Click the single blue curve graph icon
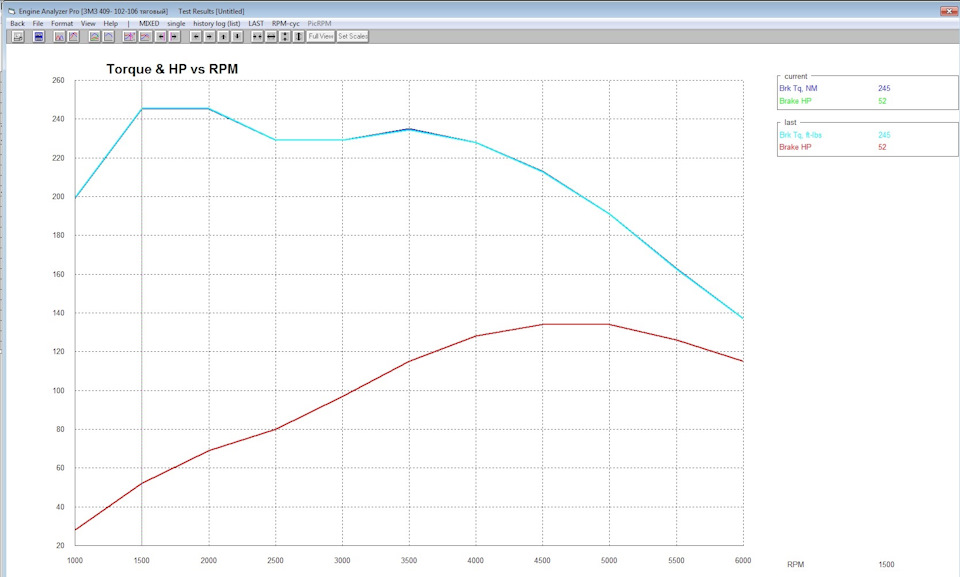 (108, 37)
